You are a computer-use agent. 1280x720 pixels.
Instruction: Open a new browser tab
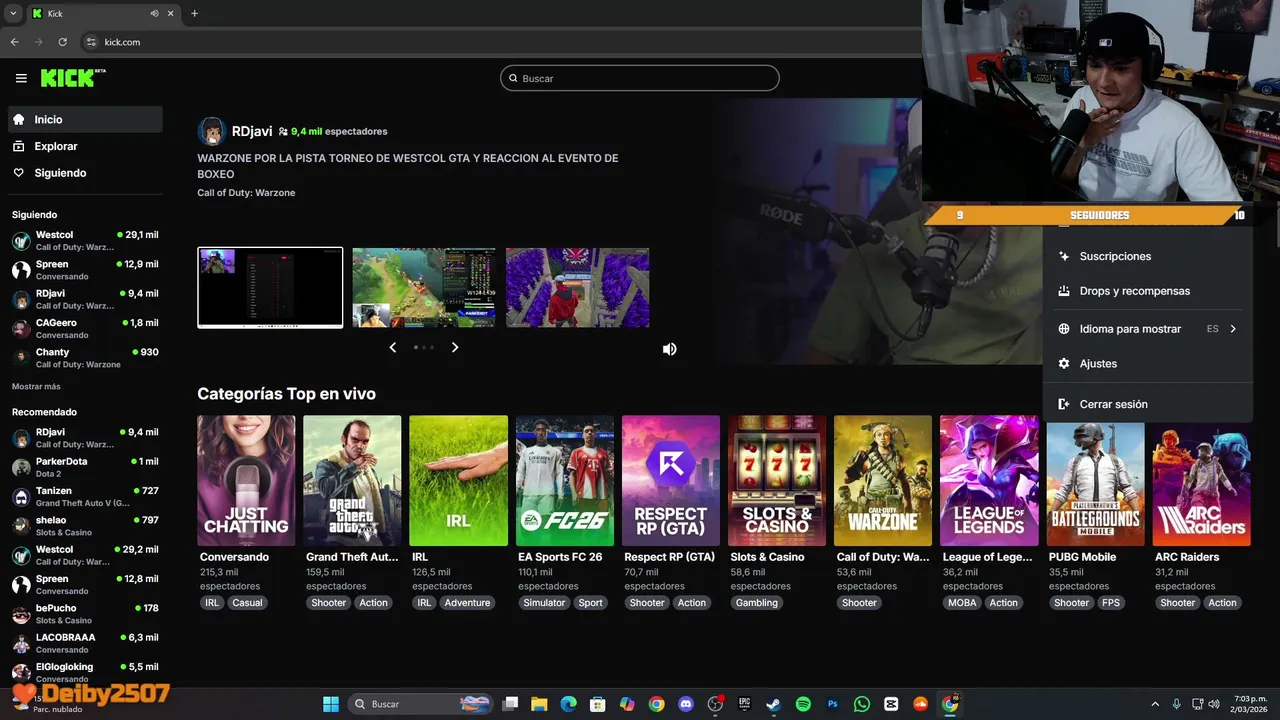[x=194, y=13]
